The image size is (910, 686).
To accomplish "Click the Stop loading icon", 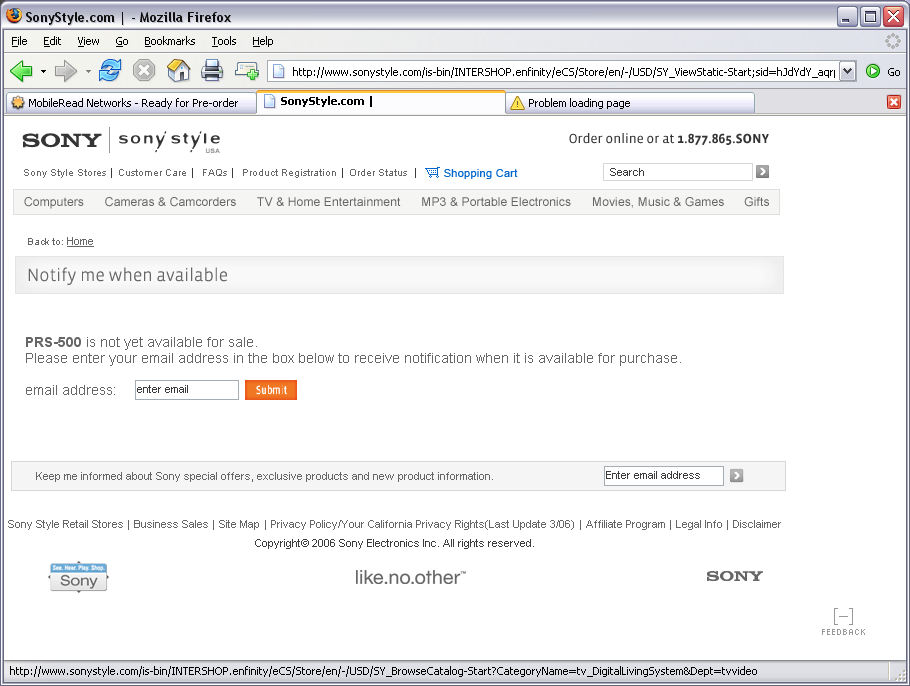I will pos(144,71).
